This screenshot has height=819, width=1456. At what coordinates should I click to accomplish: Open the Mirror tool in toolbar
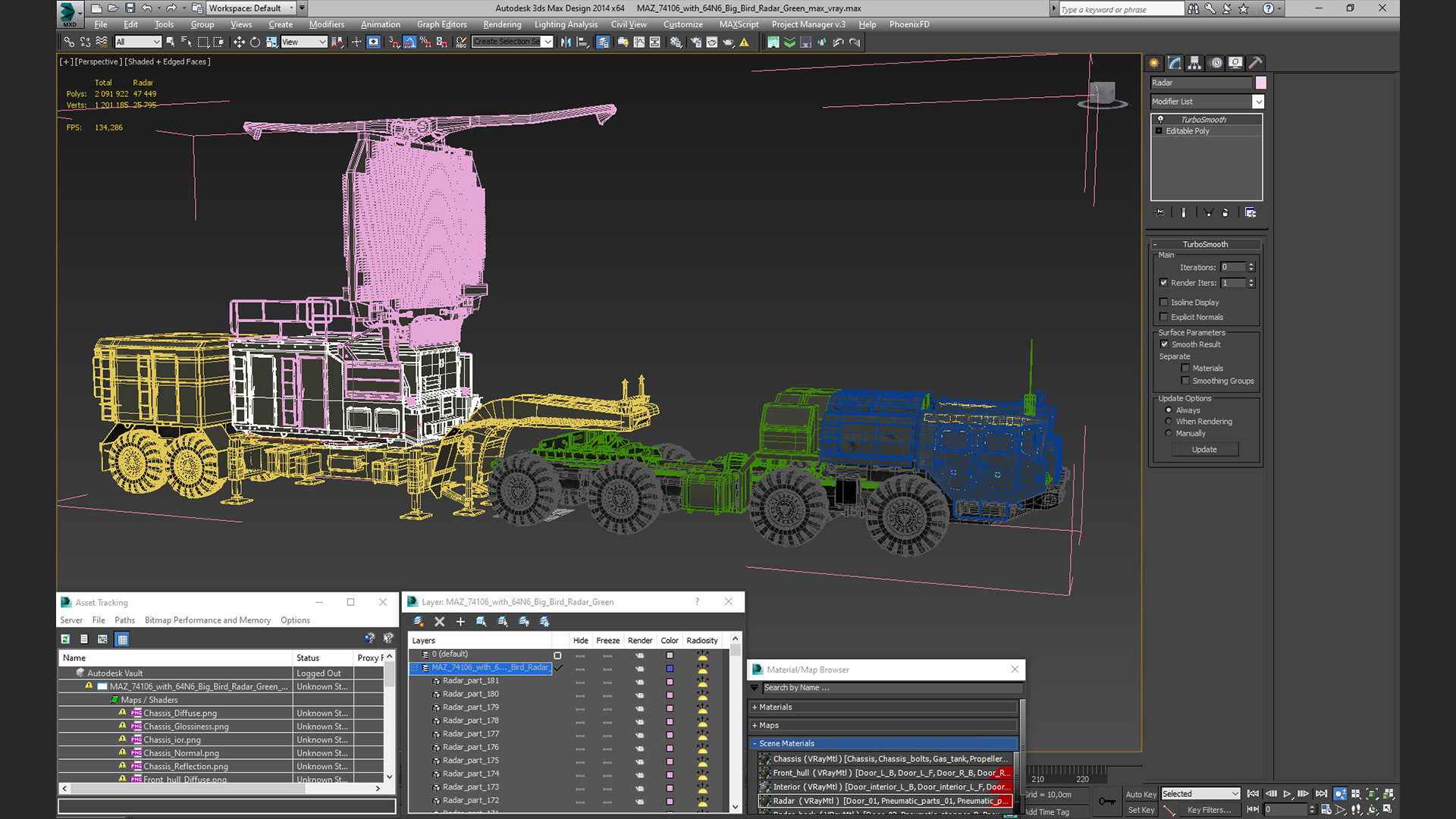(566, 42)
